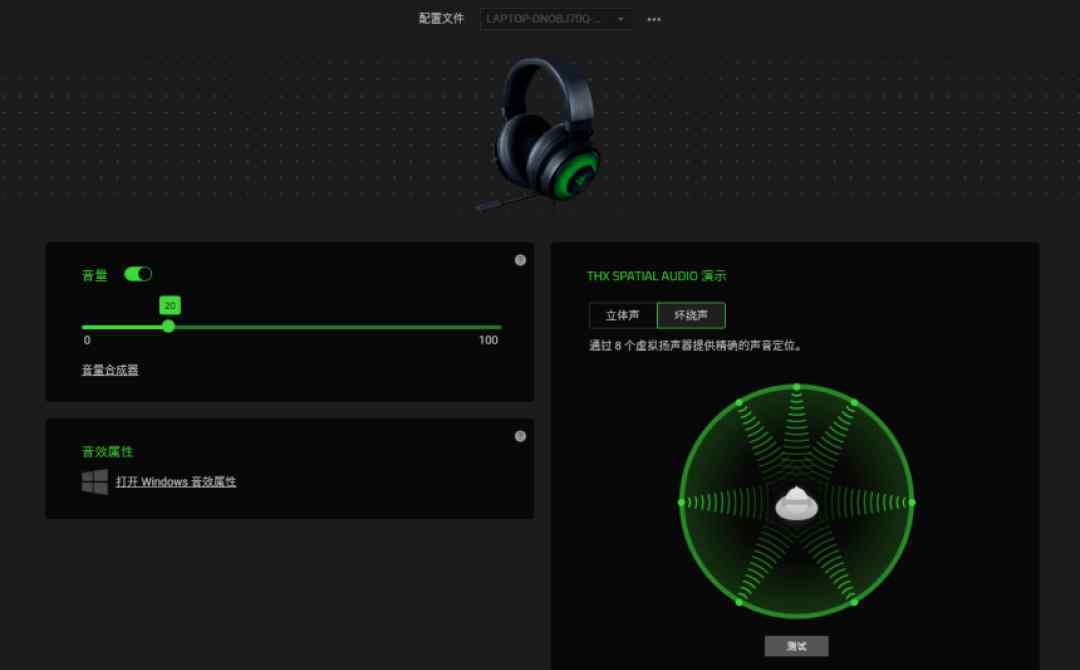Click the info icon in the 音量 panel

(520, 260)
